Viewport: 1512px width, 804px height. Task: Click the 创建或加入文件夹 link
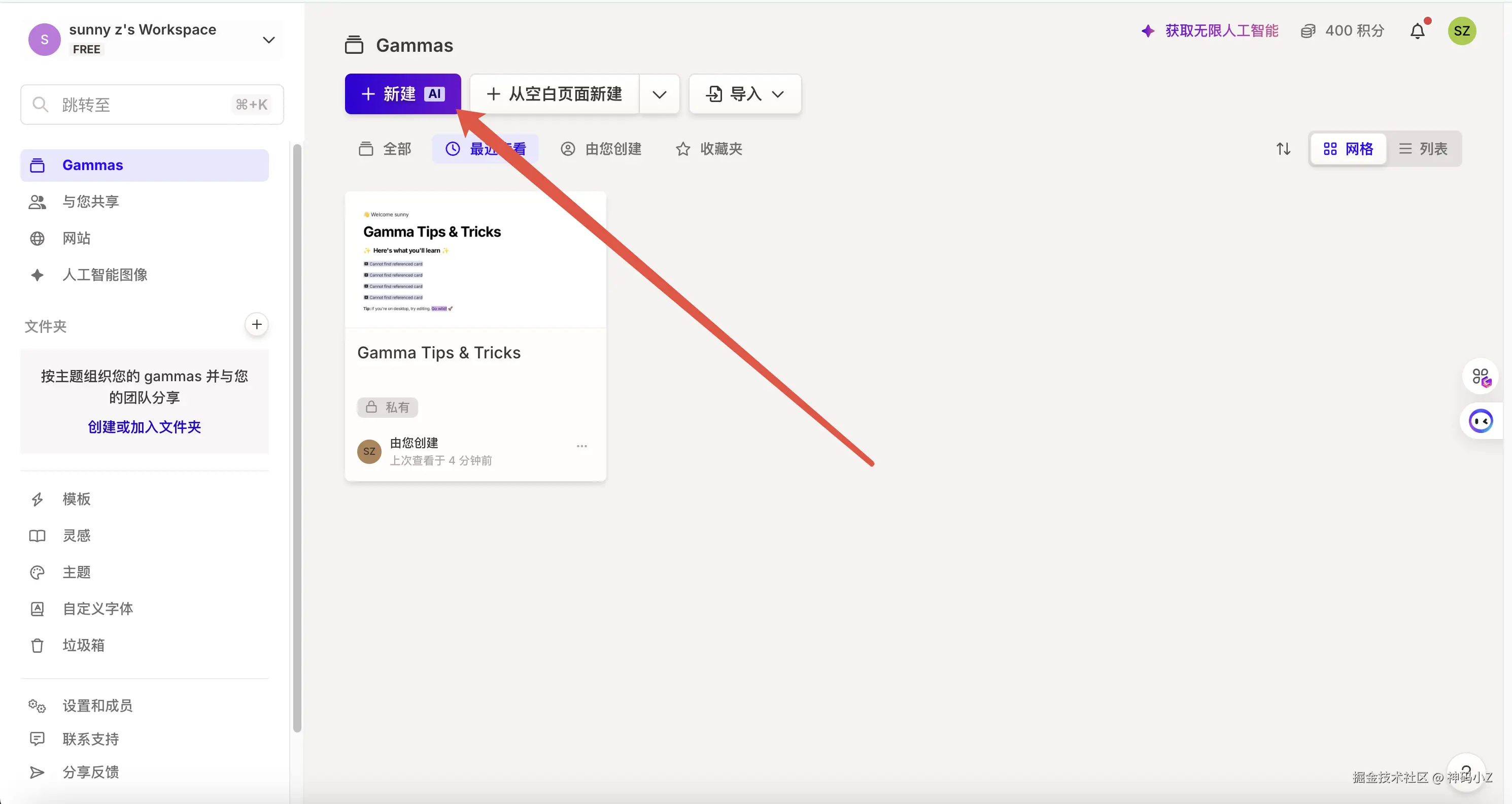[145, 427]
